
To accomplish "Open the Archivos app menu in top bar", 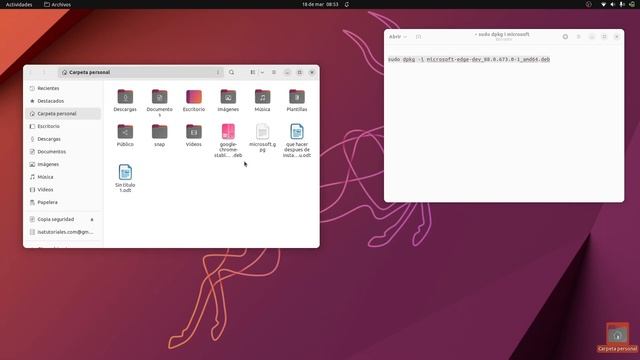I will (x=58, y=4).
